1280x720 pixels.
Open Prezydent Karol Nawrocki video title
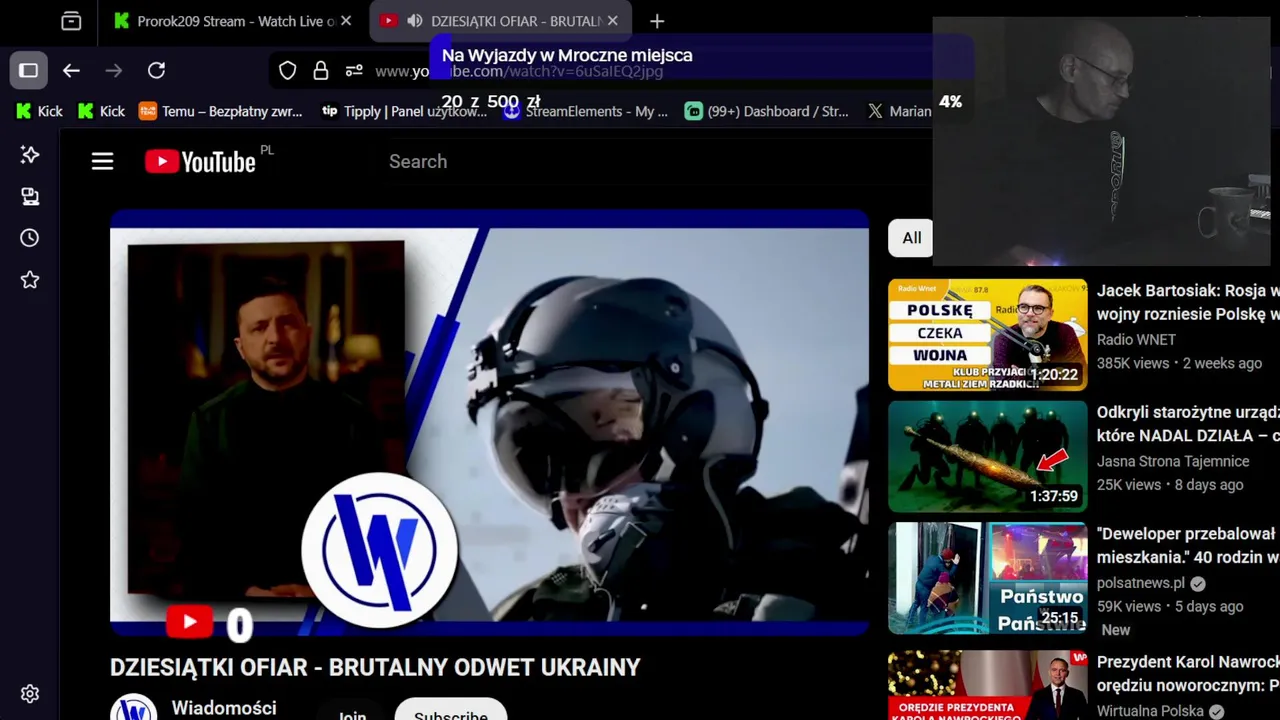1188,674
